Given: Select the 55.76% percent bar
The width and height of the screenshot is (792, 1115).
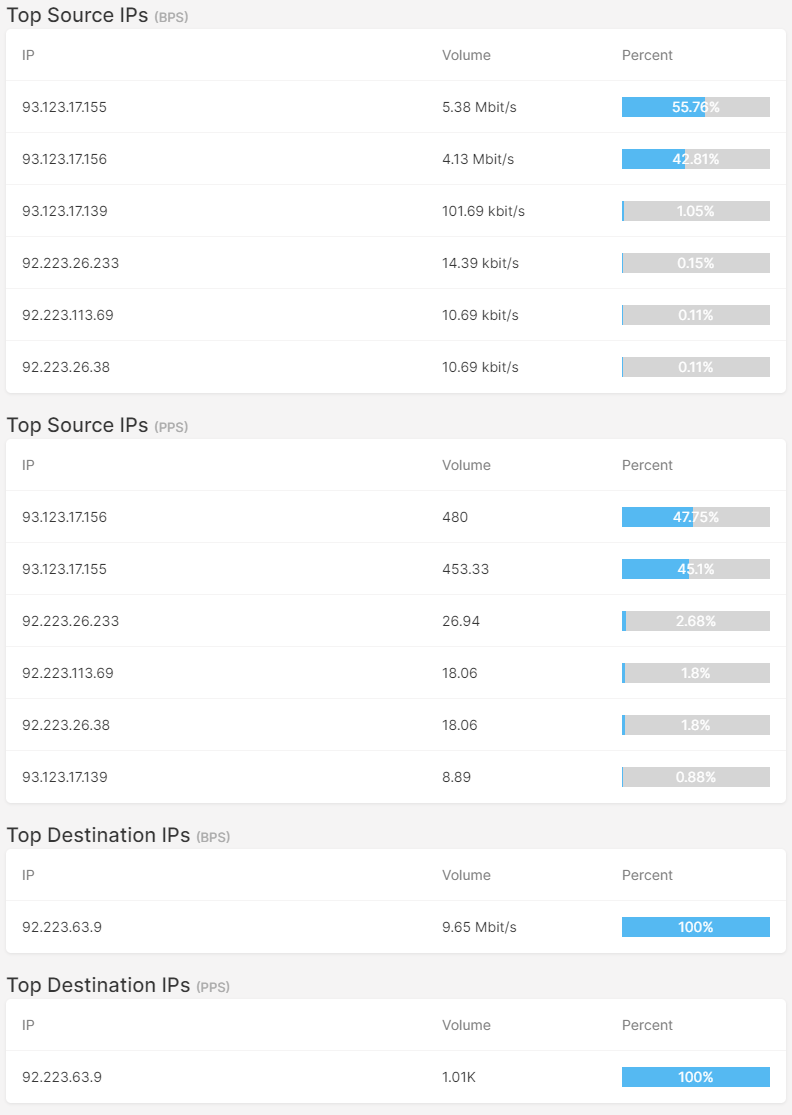Looking at the screenshot, I should click(x=695, y=107).
